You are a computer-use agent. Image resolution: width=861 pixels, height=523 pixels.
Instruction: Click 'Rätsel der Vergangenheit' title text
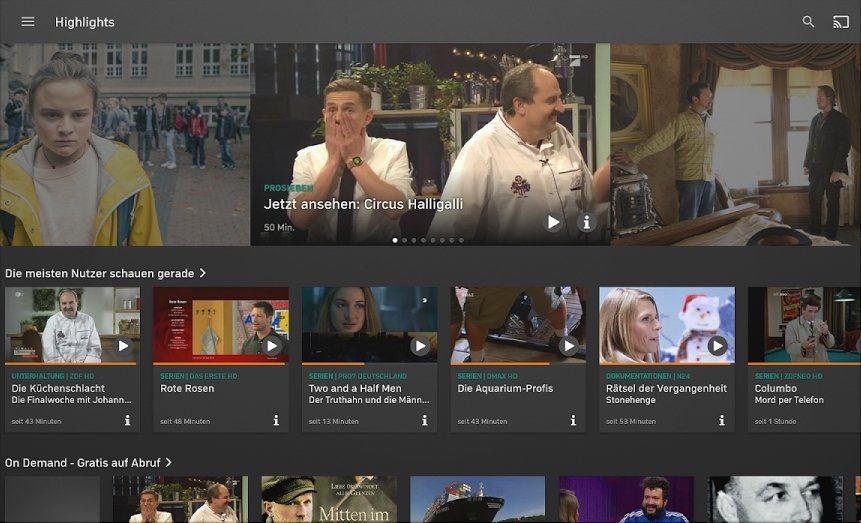666,388
